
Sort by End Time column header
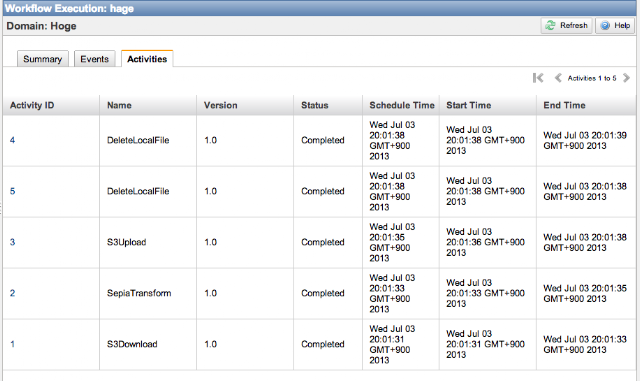(x=586, y=105)
